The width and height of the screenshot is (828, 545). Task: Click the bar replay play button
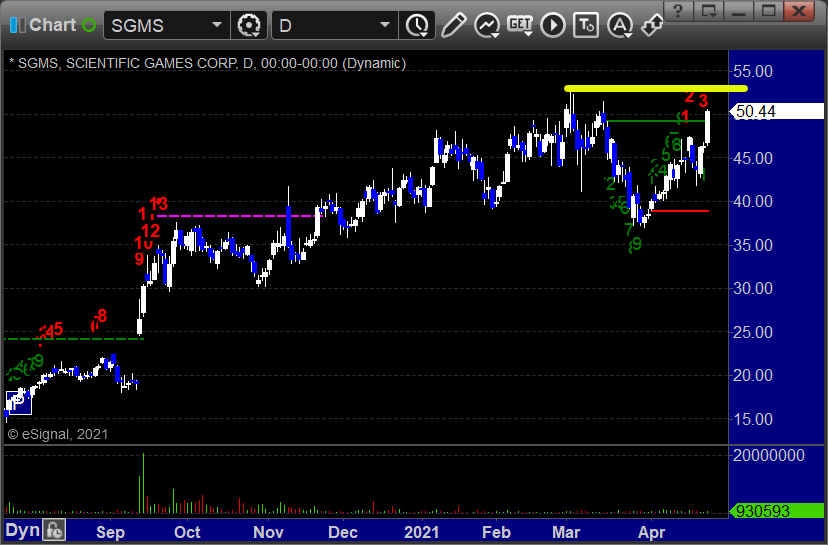(553, 25)
